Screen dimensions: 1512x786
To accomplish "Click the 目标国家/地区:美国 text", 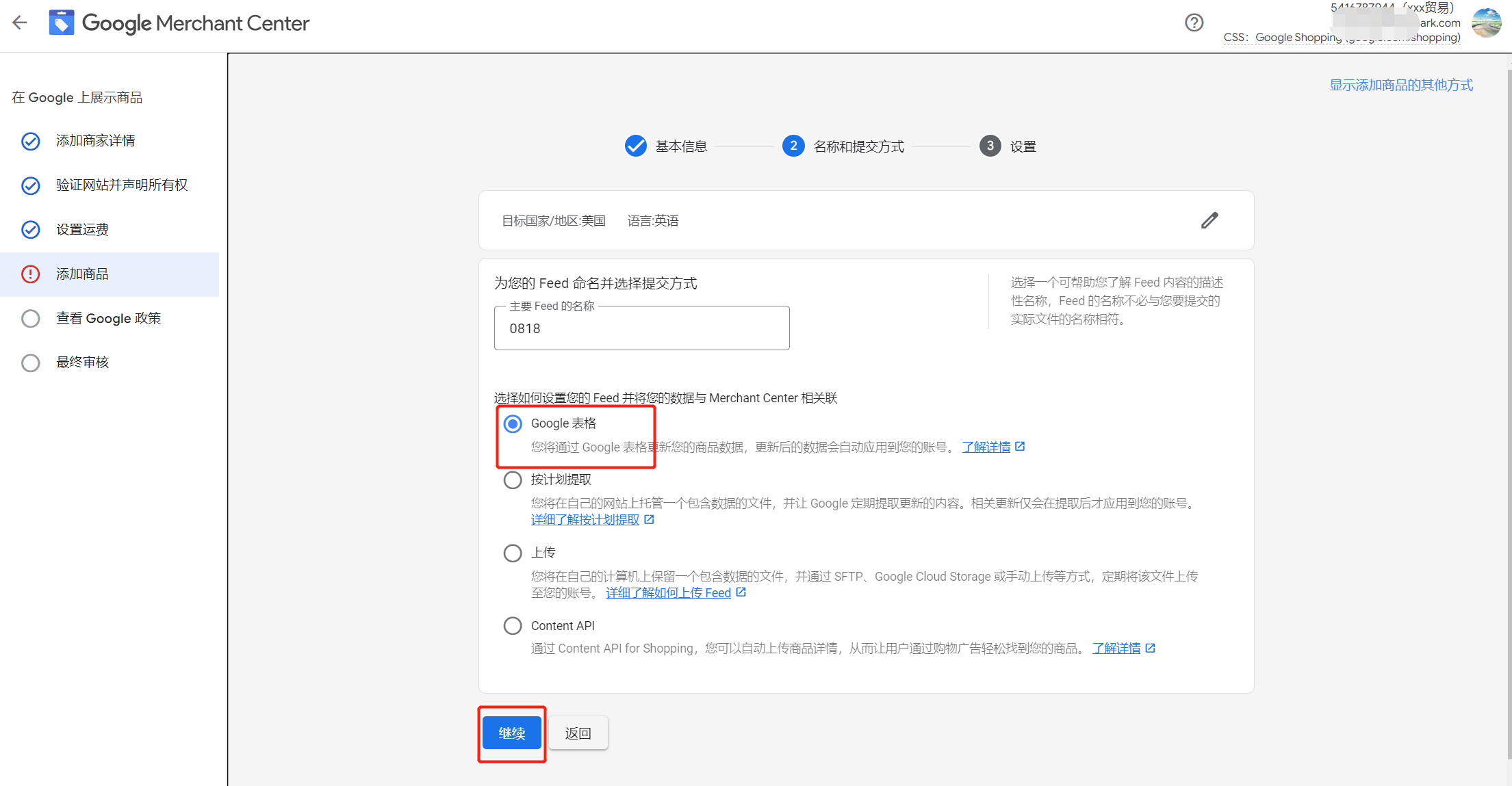I will (554, 221).
